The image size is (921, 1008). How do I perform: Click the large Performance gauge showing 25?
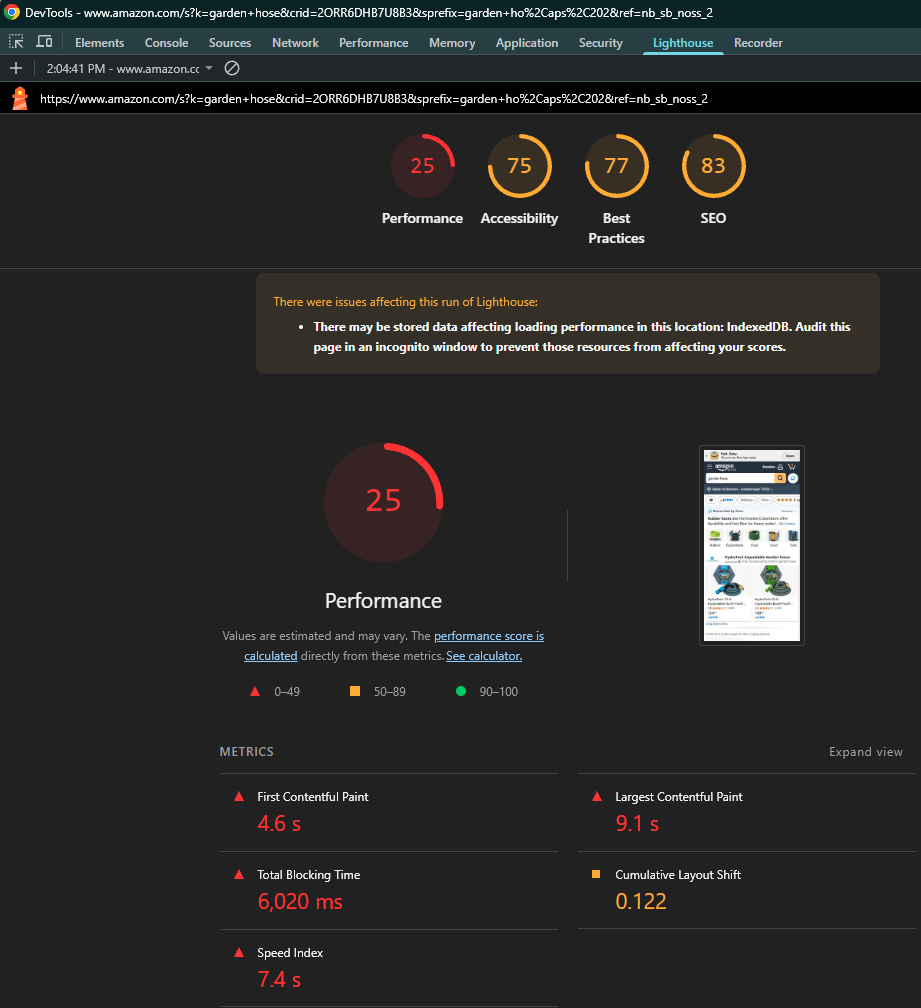[x=384, y=502]
